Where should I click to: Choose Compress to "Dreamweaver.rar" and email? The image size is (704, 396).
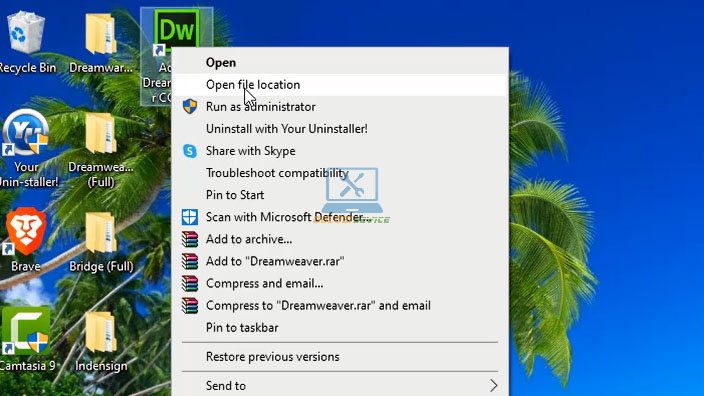tap(340, 305)
